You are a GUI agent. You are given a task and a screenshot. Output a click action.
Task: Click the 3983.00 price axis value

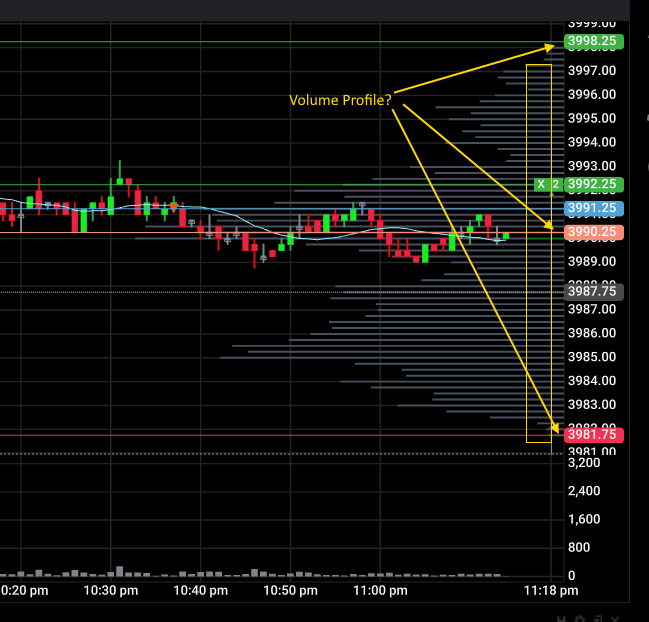592,404
